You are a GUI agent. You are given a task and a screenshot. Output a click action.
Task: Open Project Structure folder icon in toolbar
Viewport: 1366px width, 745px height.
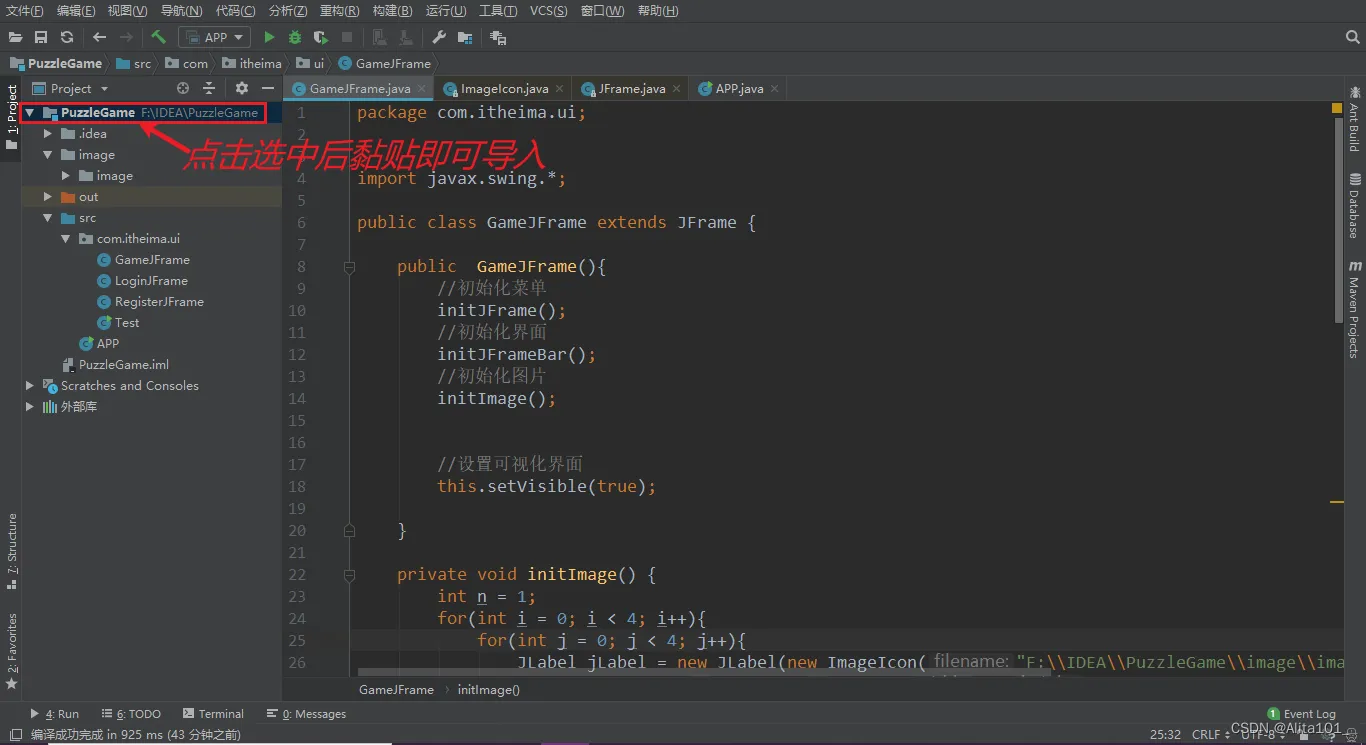tap(465, 37)
